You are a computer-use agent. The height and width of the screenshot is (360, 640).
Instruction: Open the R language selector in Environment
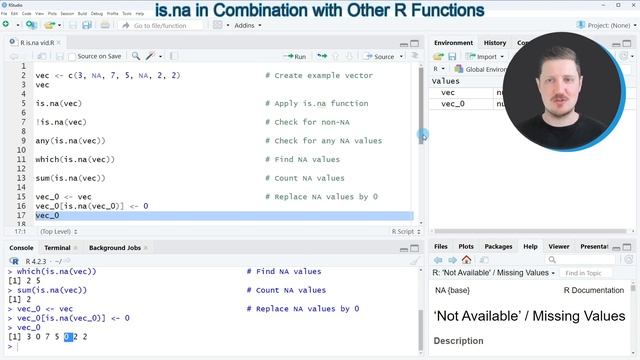[439, 69]
